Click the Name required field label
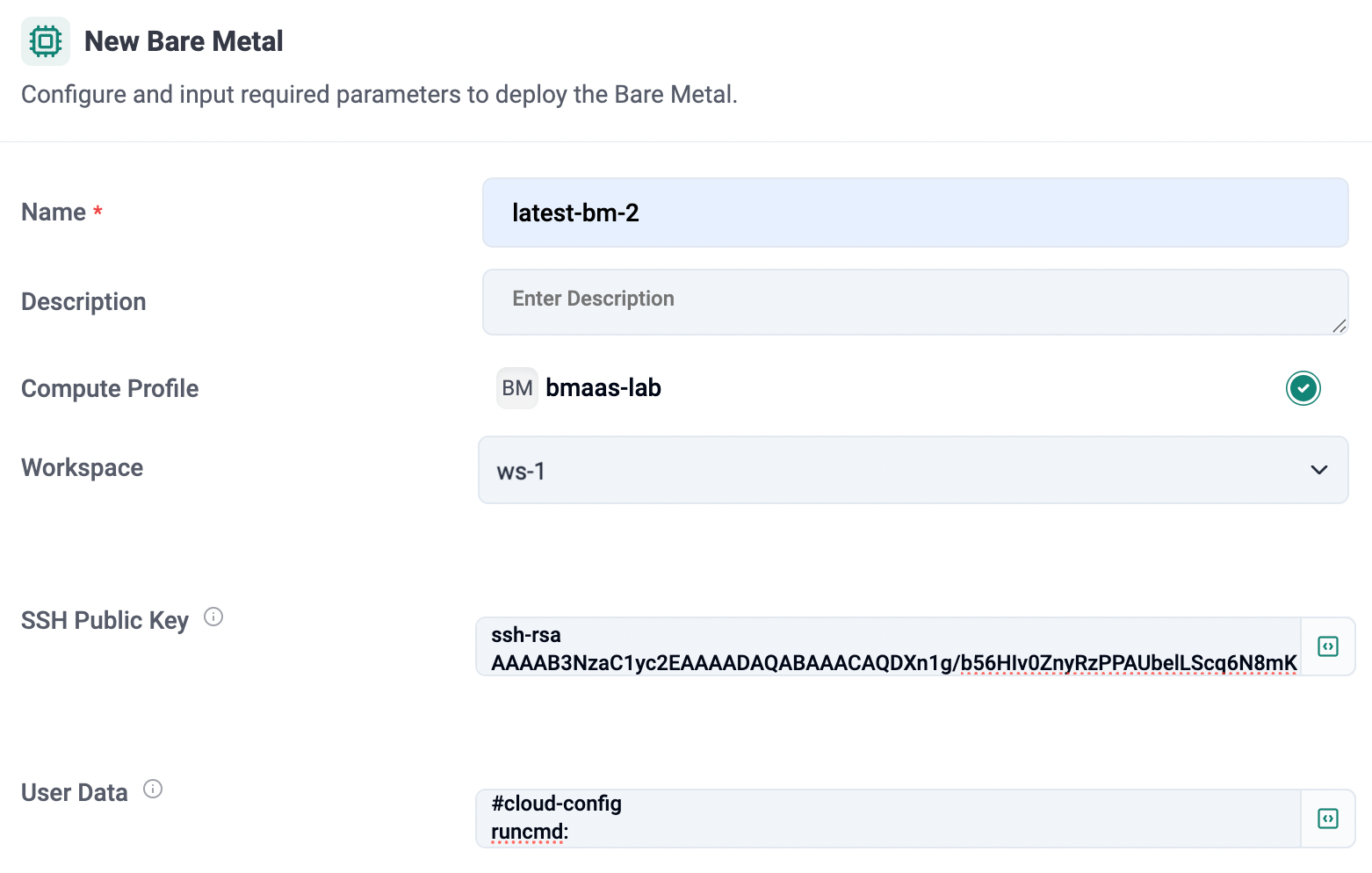Viewport: 1372px width, 873px height. coord(62,212)
